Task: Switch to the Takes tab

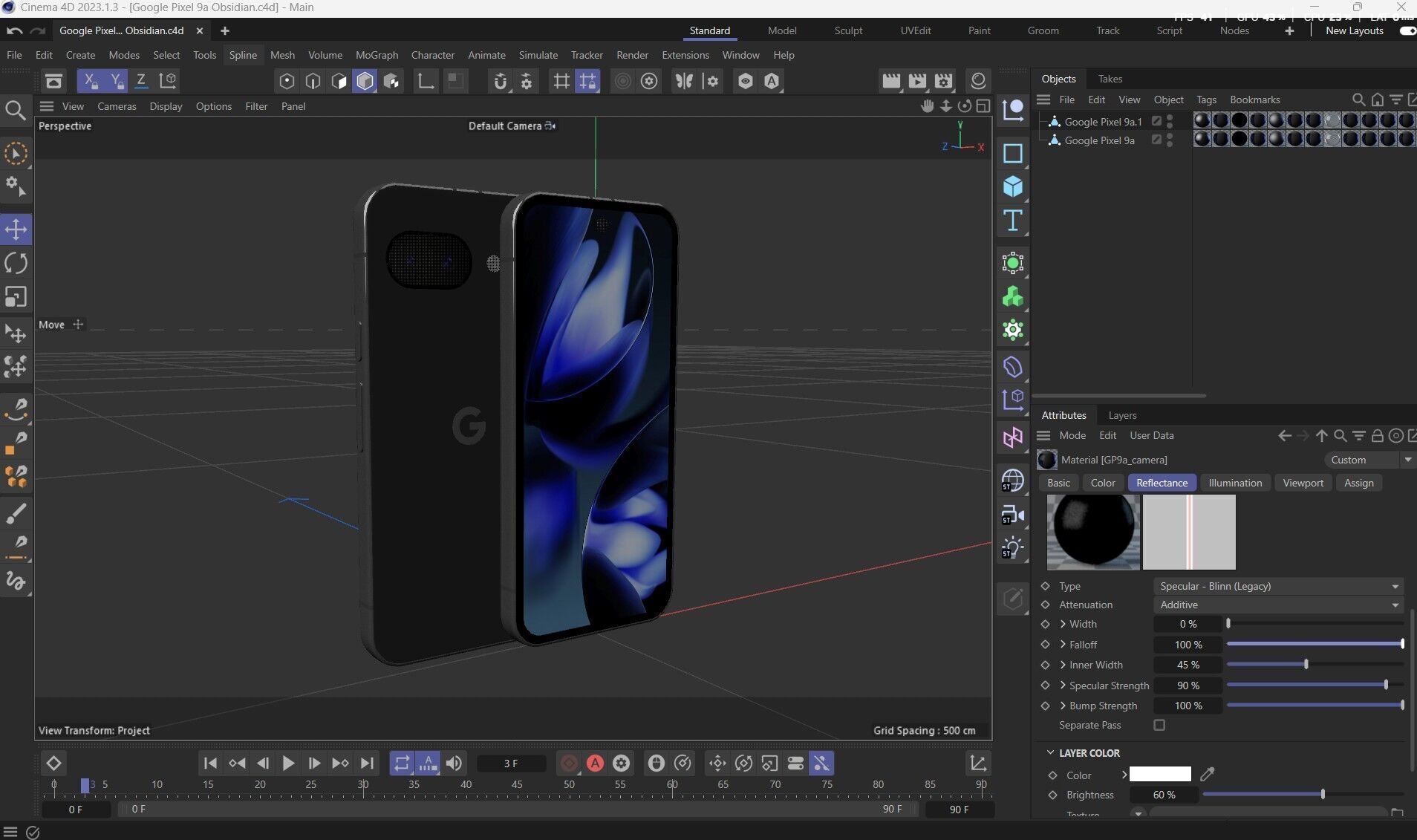Action: (x=1110, y=79)
